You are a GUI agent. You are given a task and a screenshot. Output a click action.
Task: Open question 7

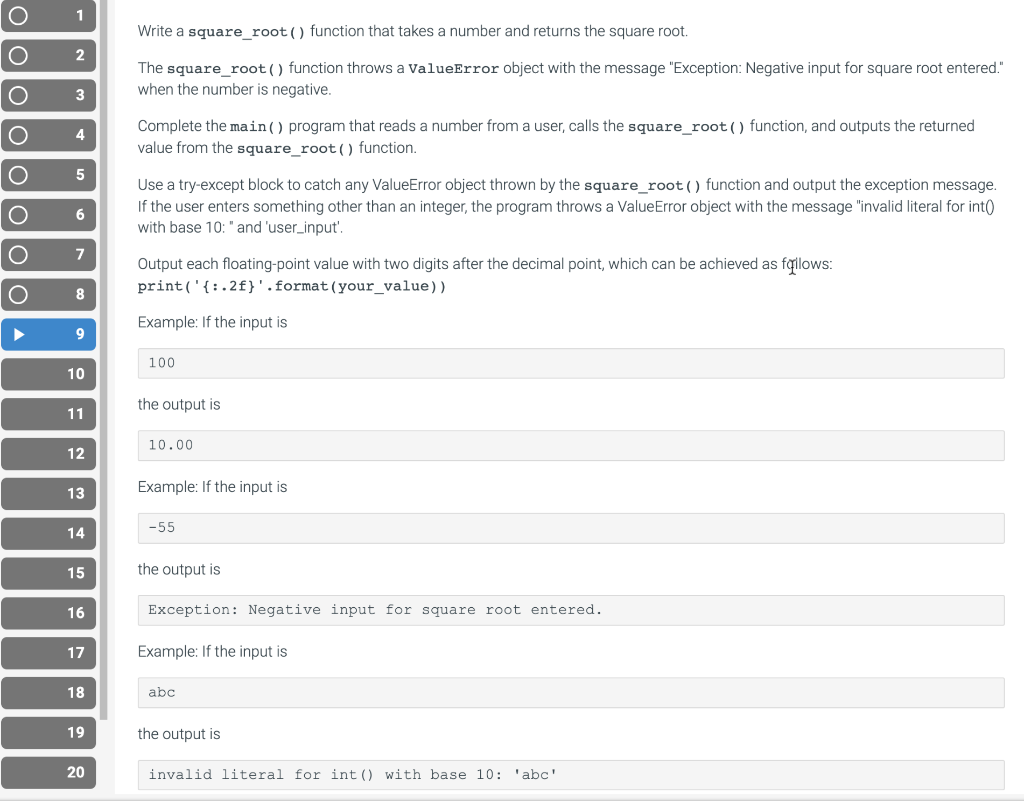pyautogui.click(x=48, y=254)
